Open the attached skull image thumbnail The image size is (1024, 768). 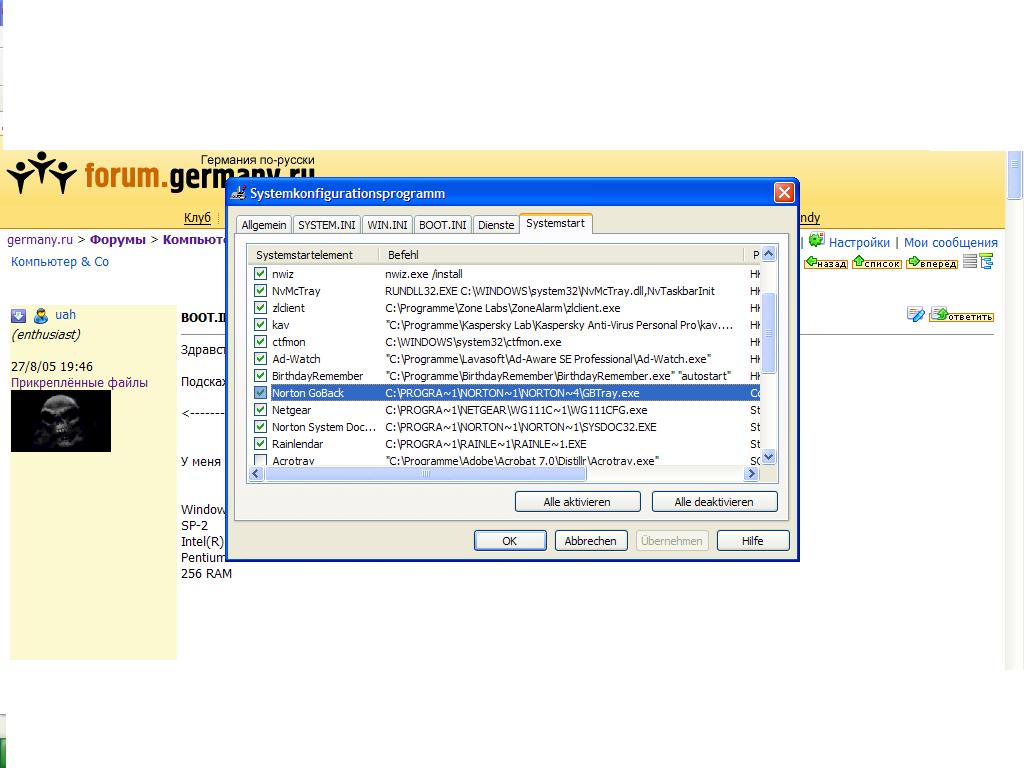[61, 421]
